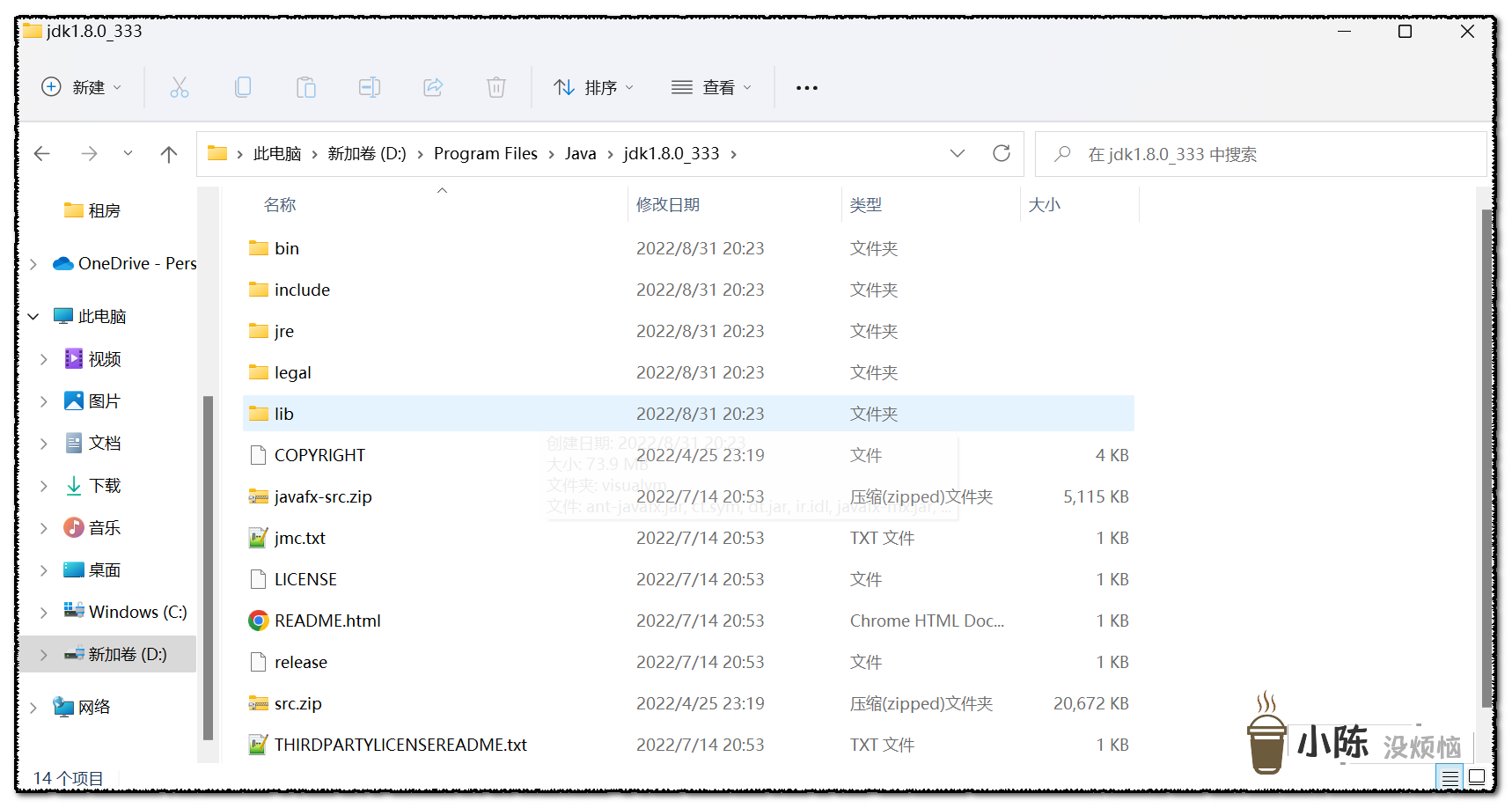This screenshot has width=1512, height=808.
Task: Expand the 音乐 tree node
Action: click(x=44, y=528)
